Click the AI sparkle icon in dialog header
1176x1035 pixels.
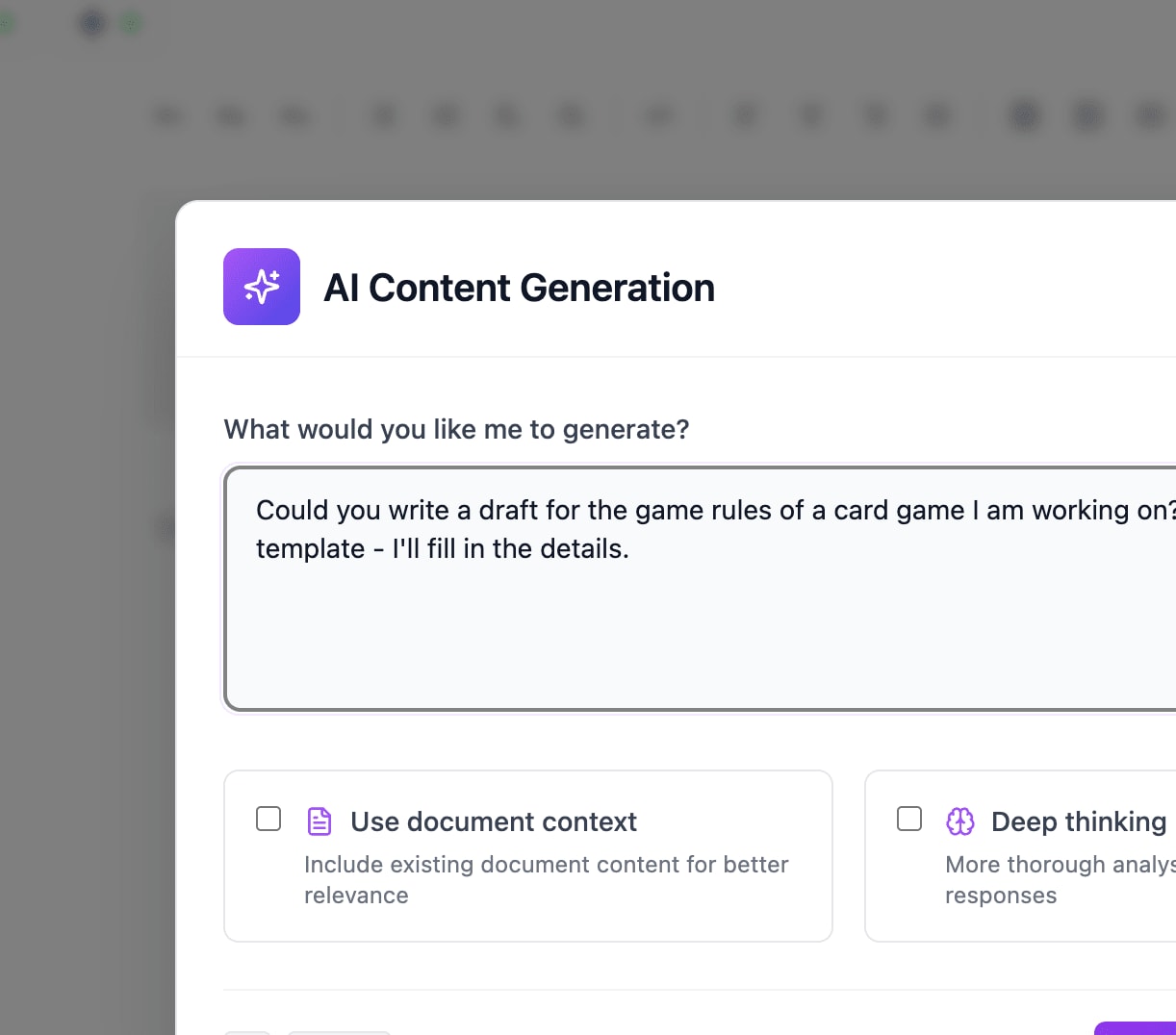pyautogui.click(x=262, y=287)
